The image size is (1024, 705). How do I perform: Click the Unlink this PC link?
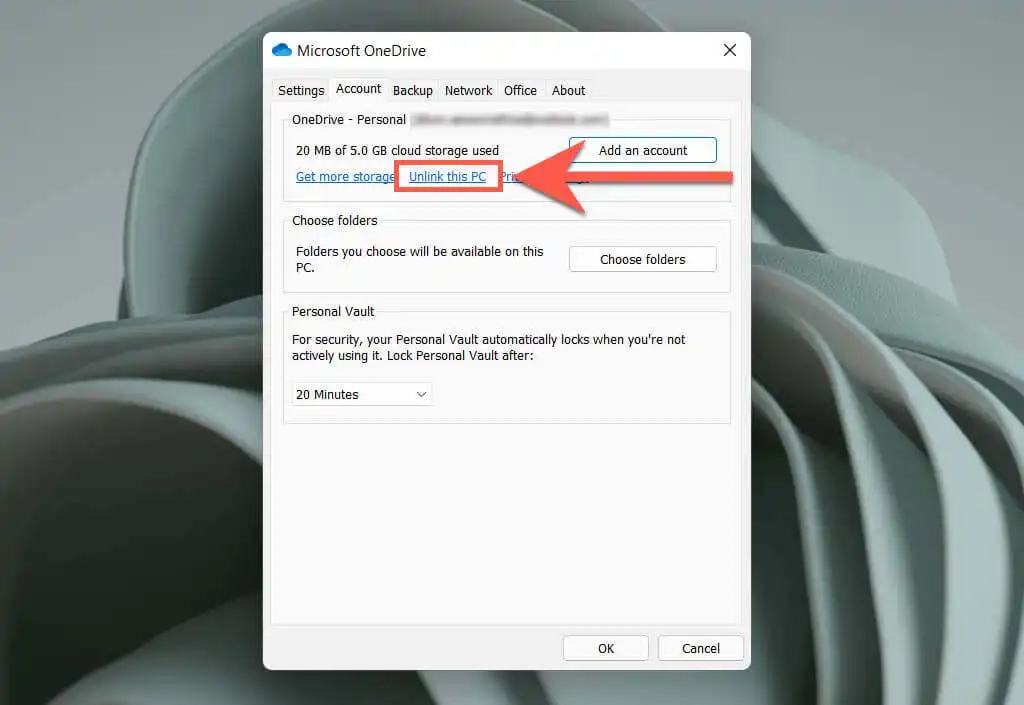[x=447, y=176]
